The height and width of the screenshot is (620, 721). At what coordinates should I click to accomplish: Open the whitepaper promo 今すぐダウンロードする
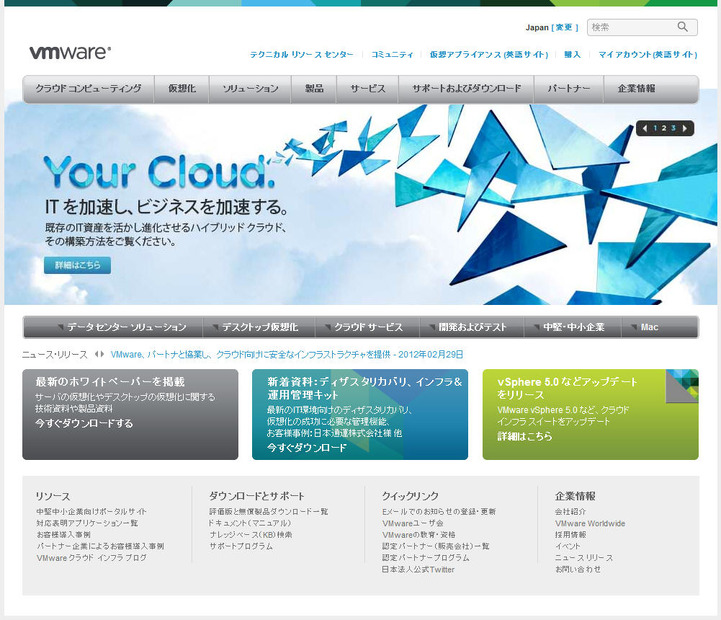click(84, 423)
